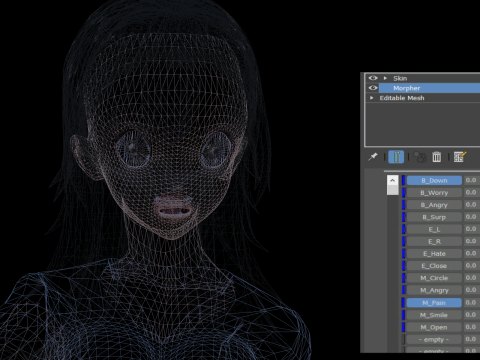The image size is (480, 360).
Task: Click the Pin Stack icon
Action: 373,156
